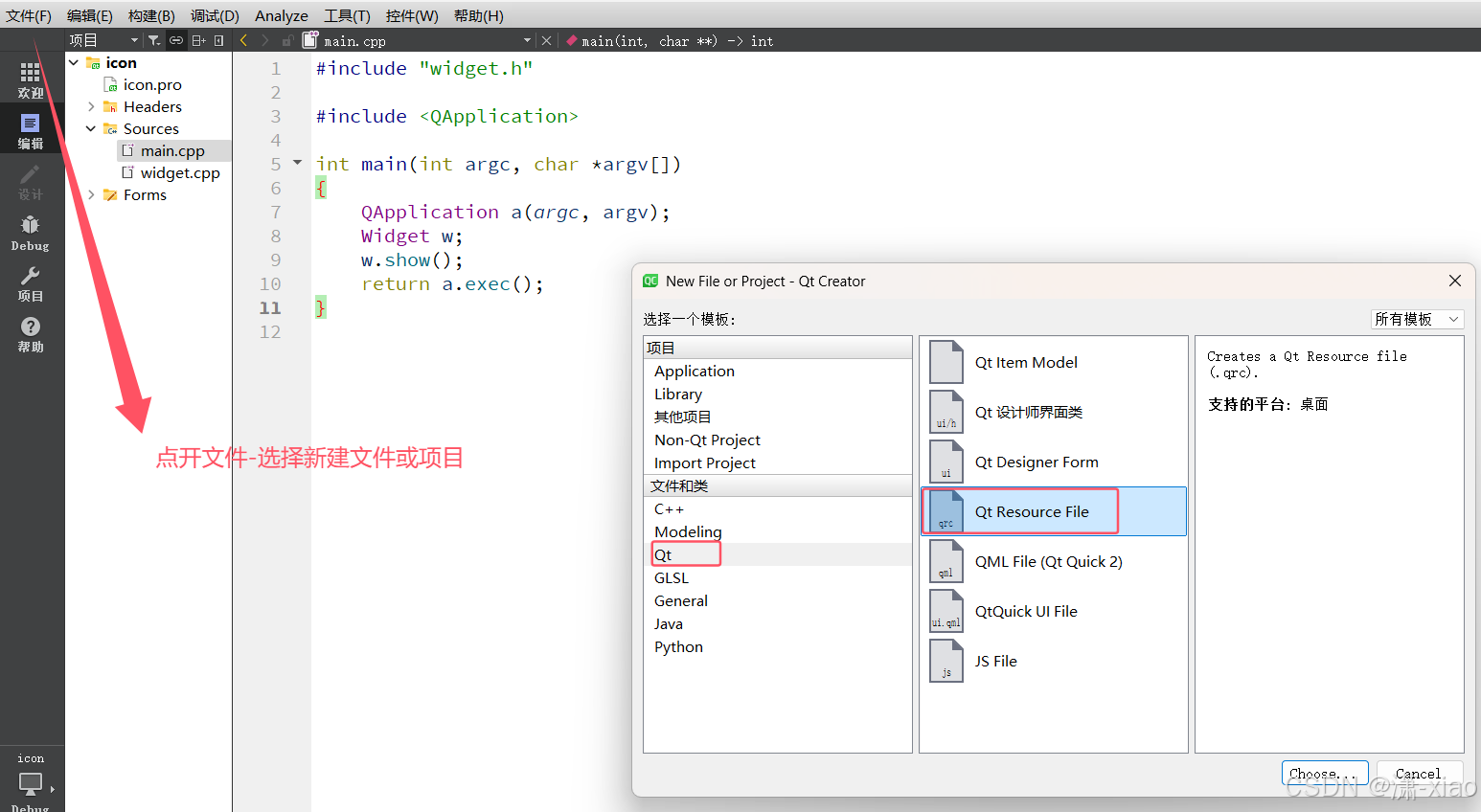Switch to the 编辑 (Edit) mode
Viewport: 1481px width, 812px height.
(31, 130)
